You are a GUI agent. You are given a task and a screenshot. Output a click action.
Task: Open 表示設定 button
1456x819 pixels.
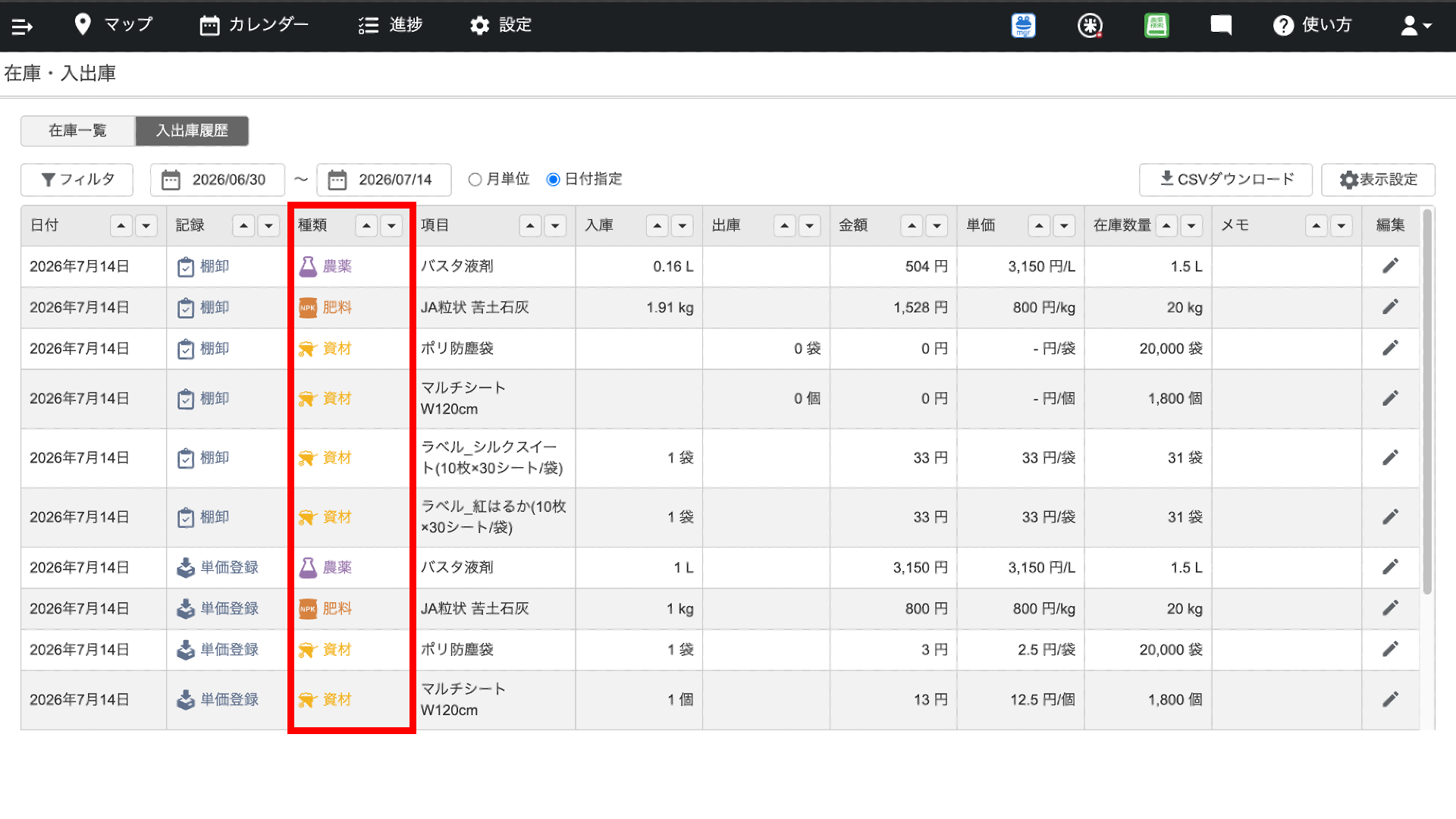tap(1378, 180)
